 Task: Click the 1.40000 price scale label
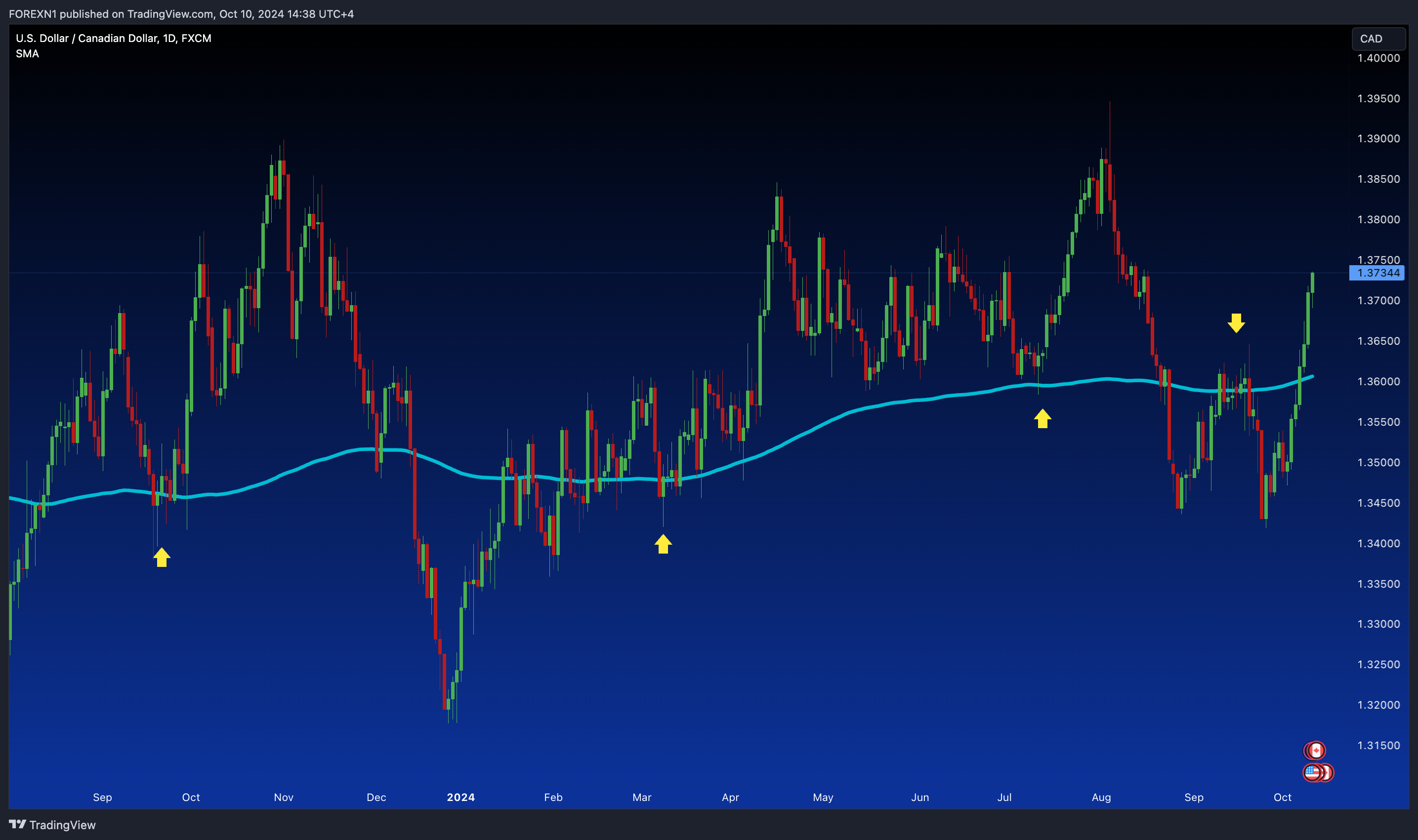[x=1378, y=58]
